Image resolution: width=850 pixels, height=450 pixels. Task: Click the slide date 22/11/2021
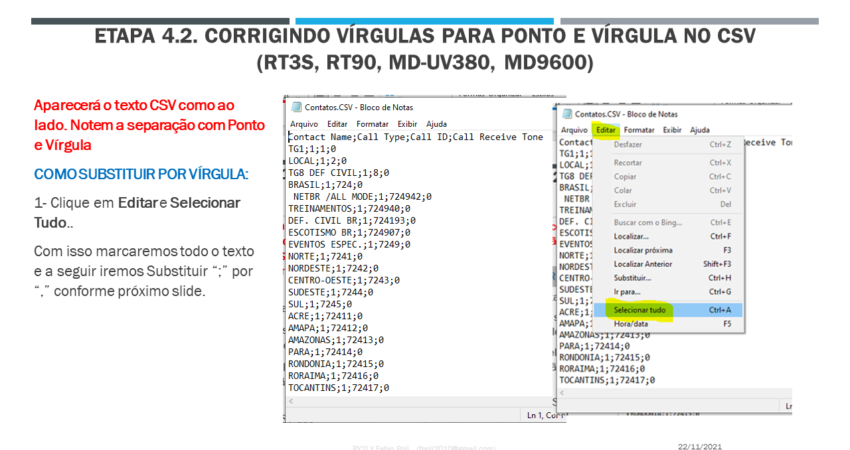699,446
